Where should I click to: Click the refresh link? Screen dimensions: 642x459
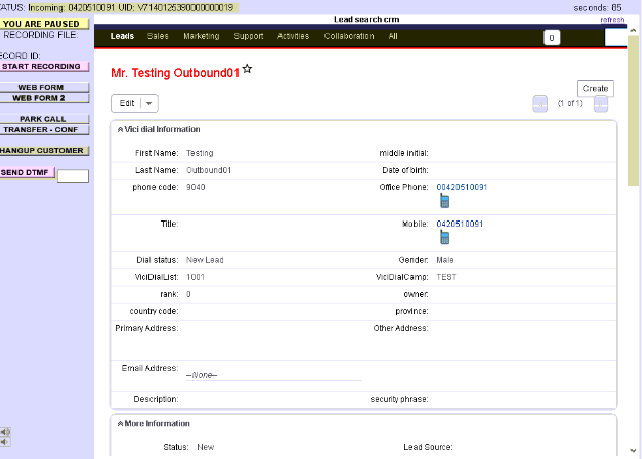[612, 20]
